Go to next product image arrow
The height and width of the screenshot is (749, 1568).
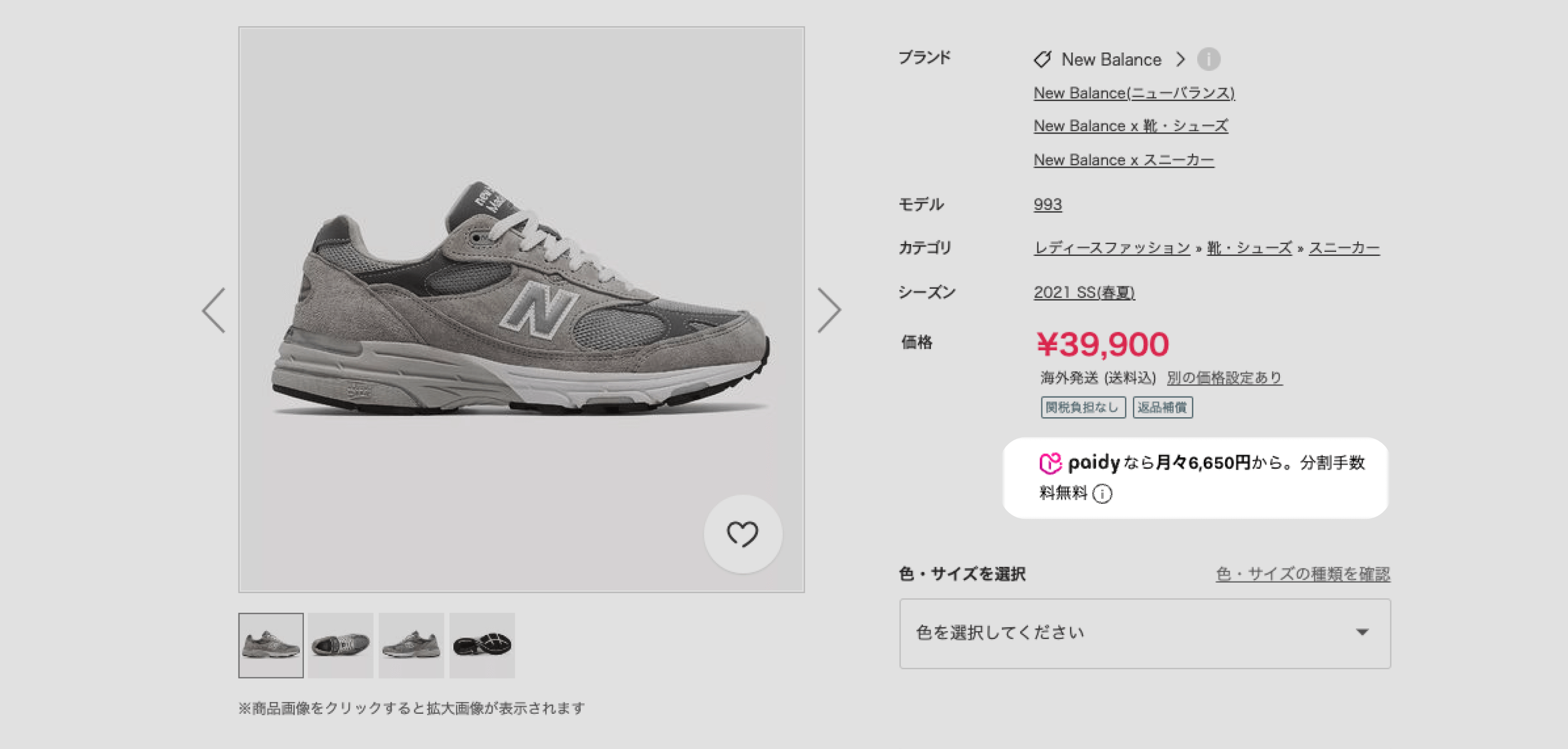click(829, 310)
